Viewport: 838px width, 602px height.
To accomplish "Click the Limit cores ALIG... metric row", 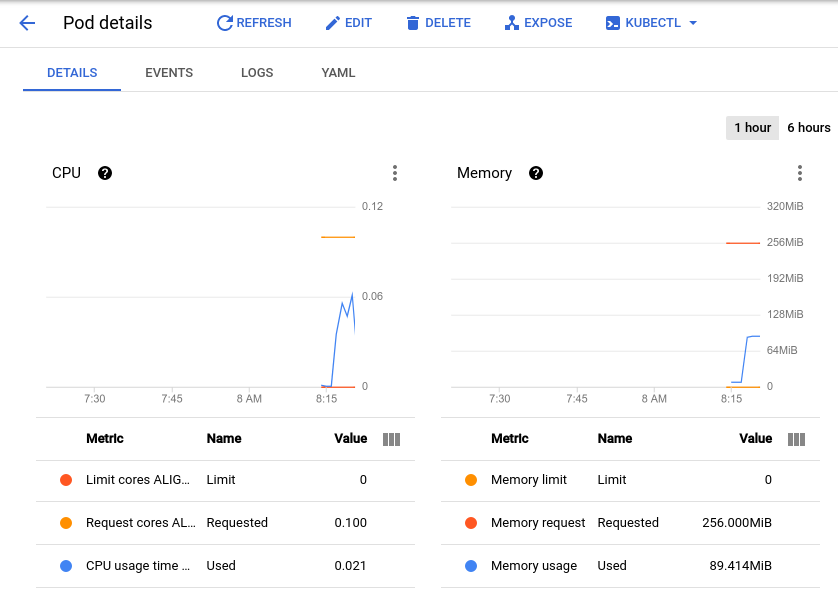I will 226,480.
